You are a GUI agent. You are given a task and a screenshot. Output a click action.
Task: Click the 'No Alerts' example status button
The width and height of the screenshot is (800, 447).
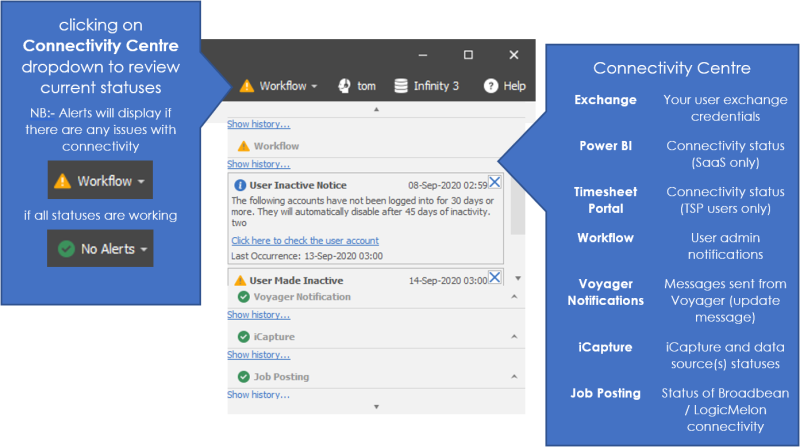coord(100,248)
